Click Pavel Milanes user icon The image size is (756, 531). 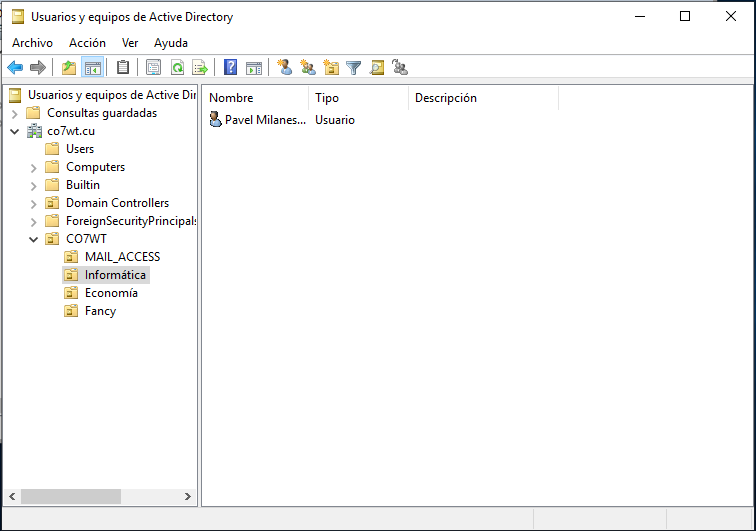216,120
